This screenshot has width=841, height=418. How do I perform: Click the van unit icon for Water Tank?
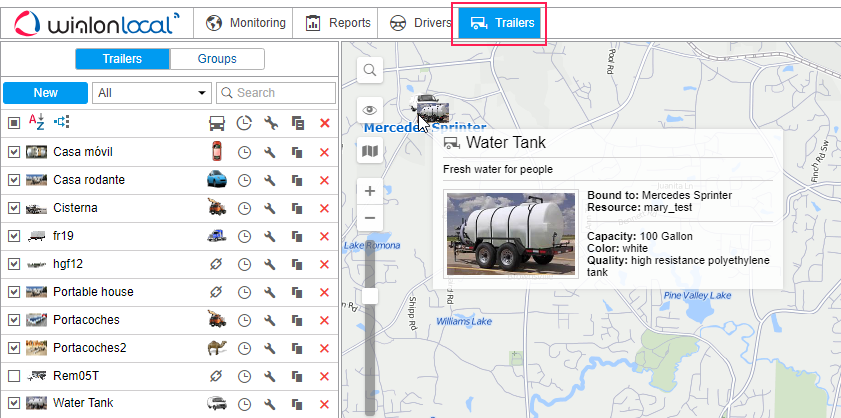pyautogui.click(x=217, y=403)
